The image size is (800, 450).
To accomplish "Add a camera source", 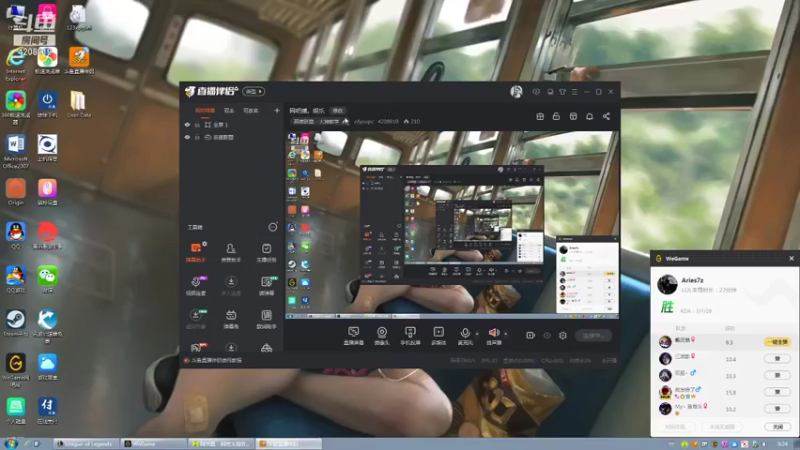I will tap(382, 336).
